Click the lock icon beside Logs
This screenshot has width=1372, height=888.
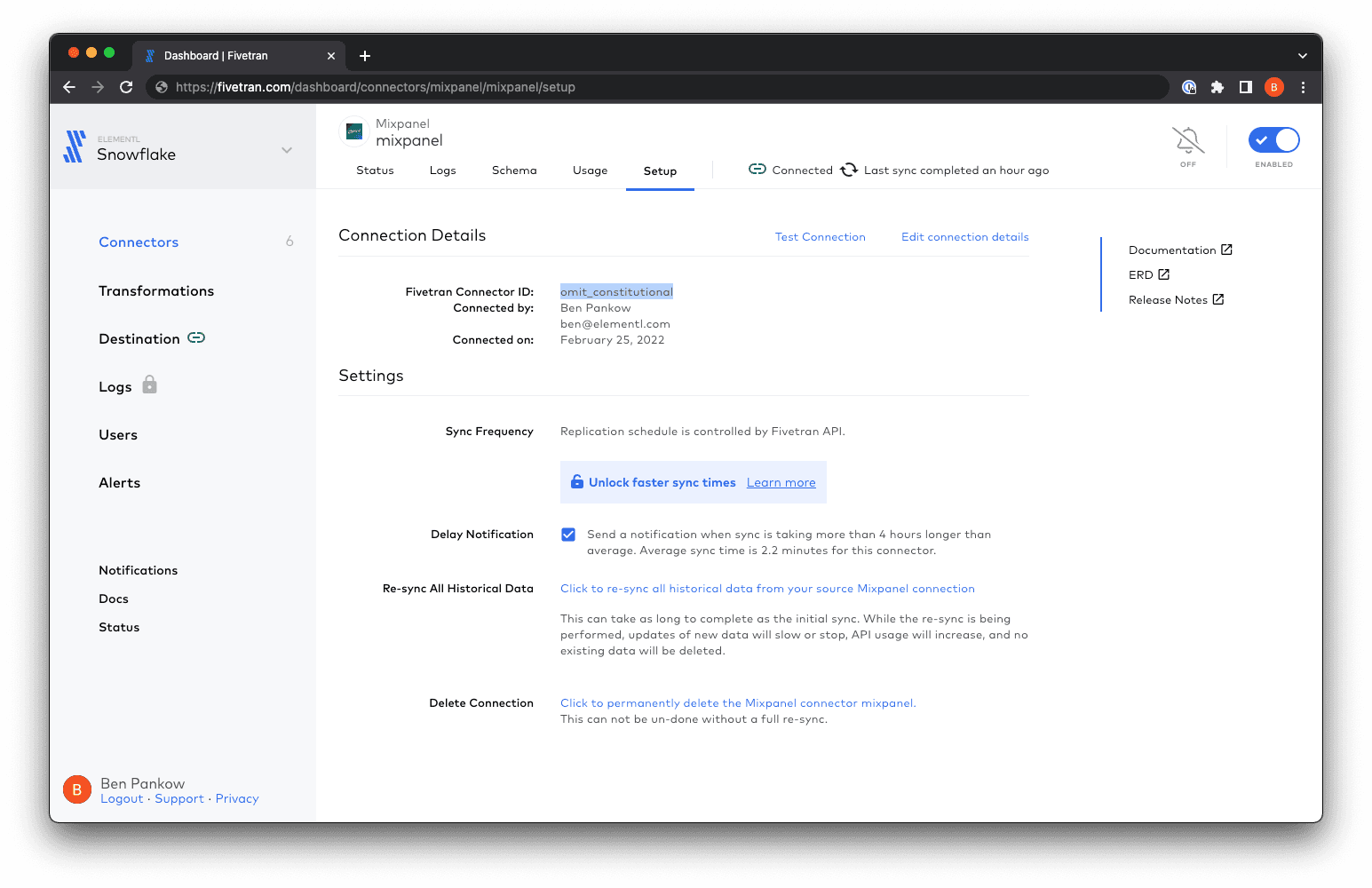coord(148,385)
